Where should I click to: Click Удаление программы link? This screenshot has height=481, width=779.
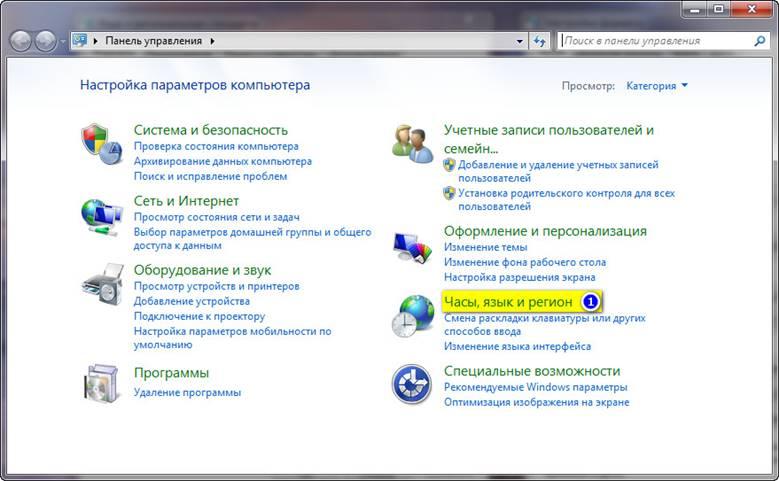187,392
